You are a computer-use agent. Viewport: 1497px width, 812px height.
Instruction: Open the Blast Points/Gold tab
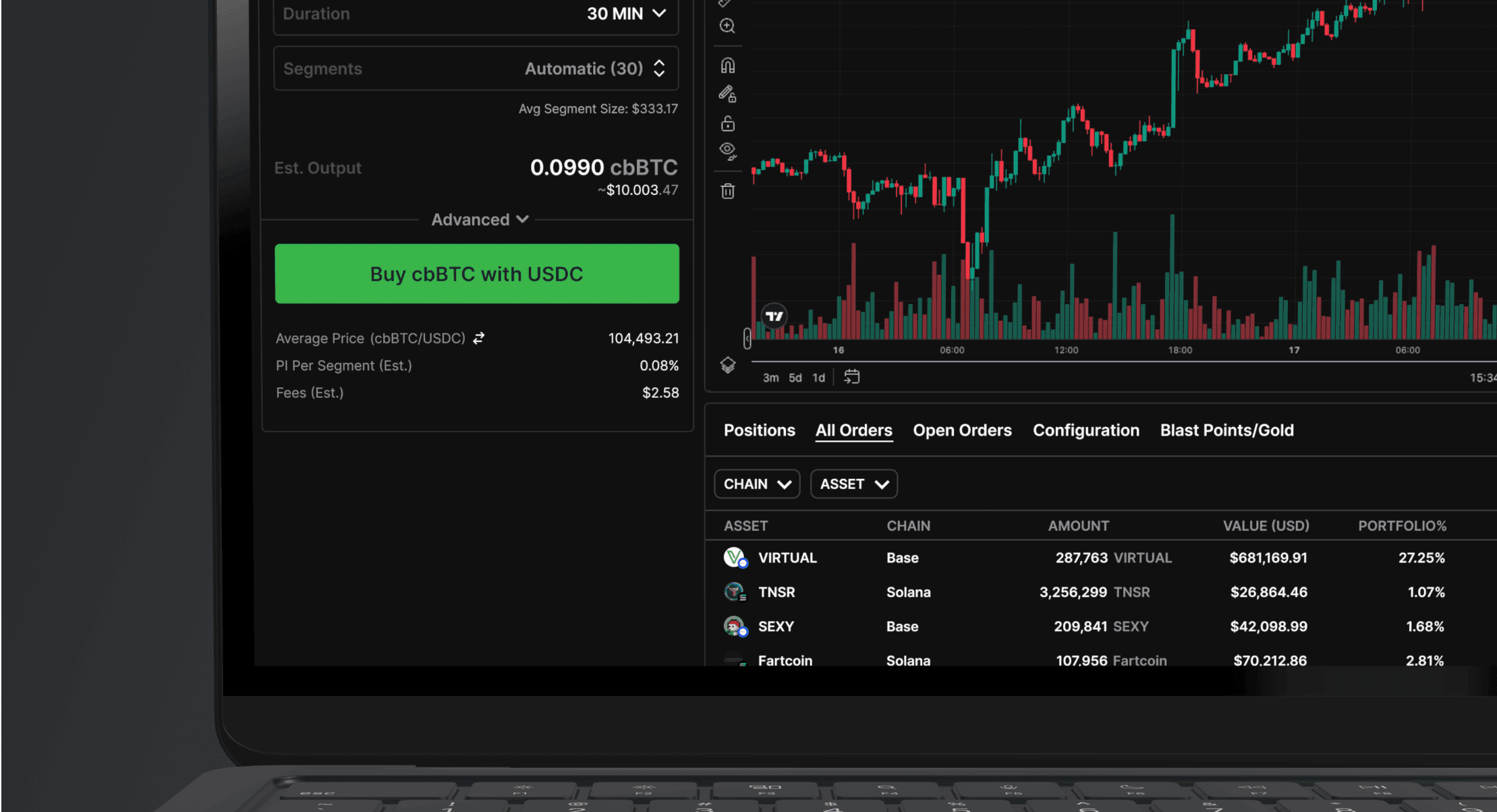tap(1226, 430)
